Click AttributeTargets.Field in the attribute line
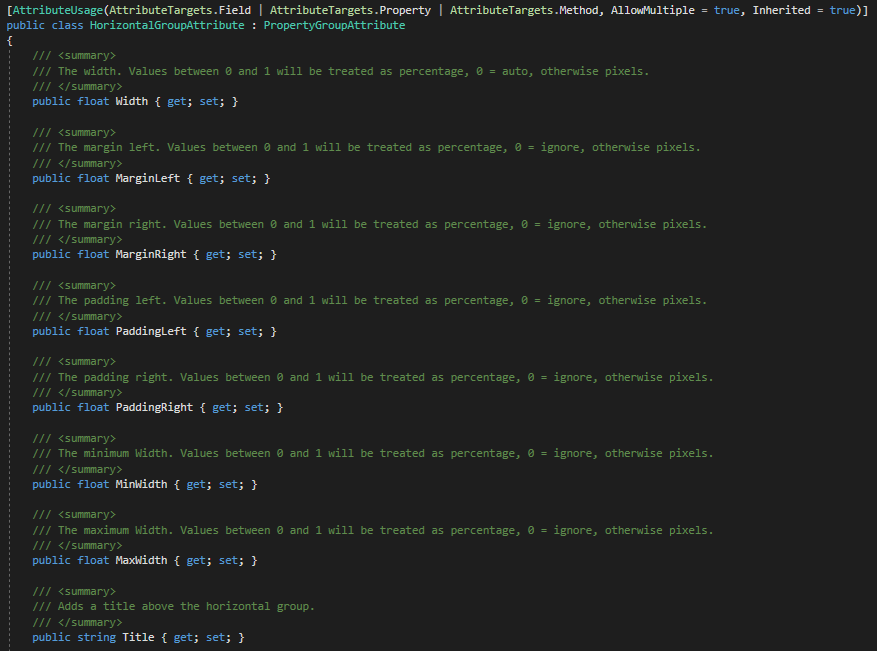The width and height of the screenshot is (877, 651). point(180,10)
